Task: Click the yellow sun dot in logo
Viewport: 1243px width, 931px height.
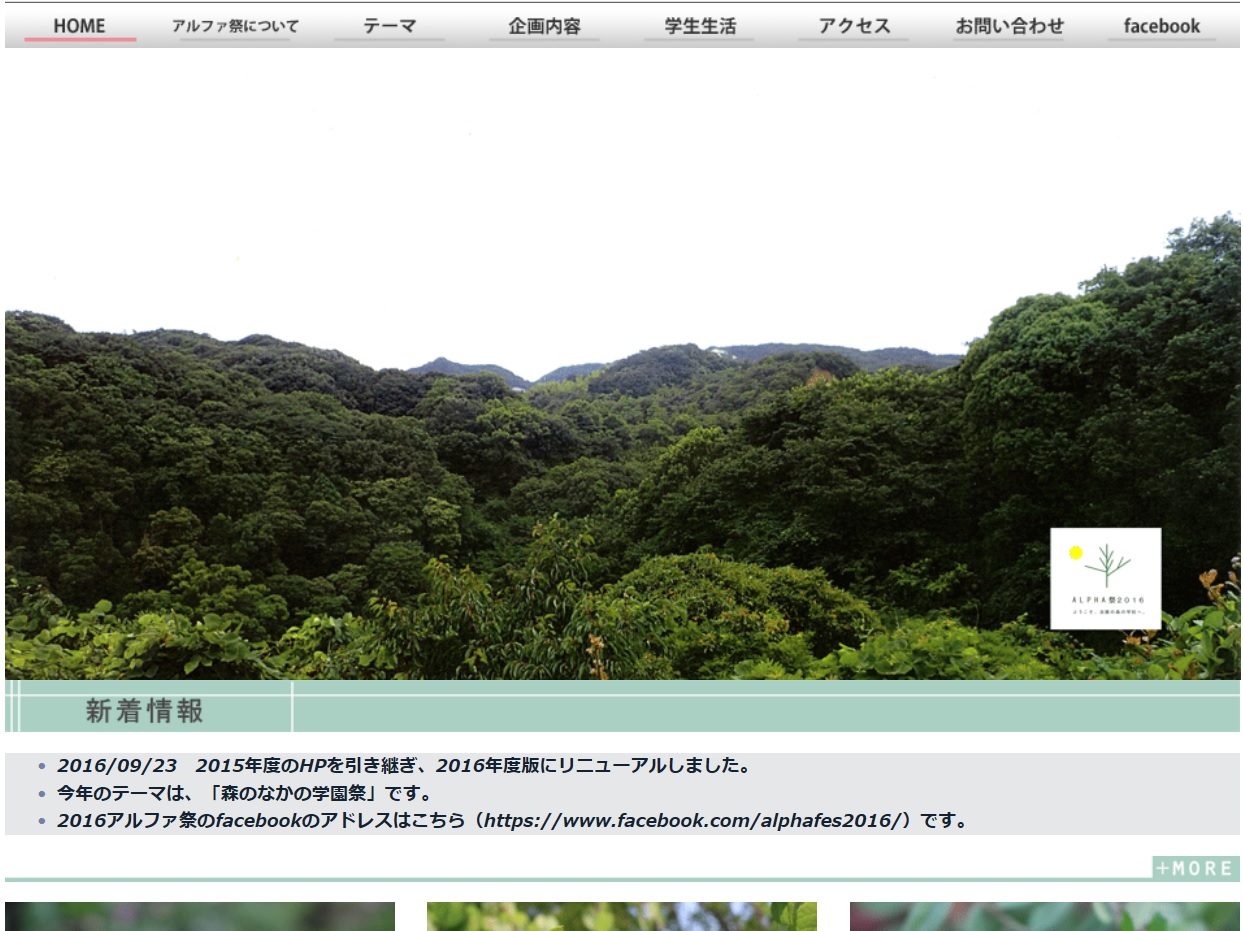Action: click(x=1076, y=553)
